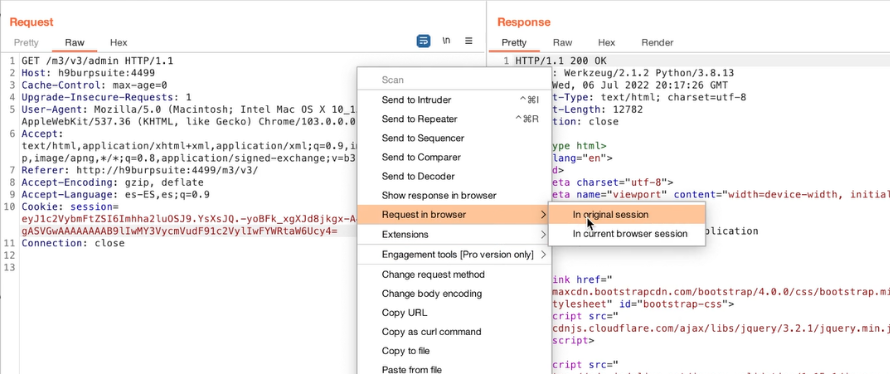Select Change body encoding
The height and width of the screenshot is (374, 890).
pos(453,294)
